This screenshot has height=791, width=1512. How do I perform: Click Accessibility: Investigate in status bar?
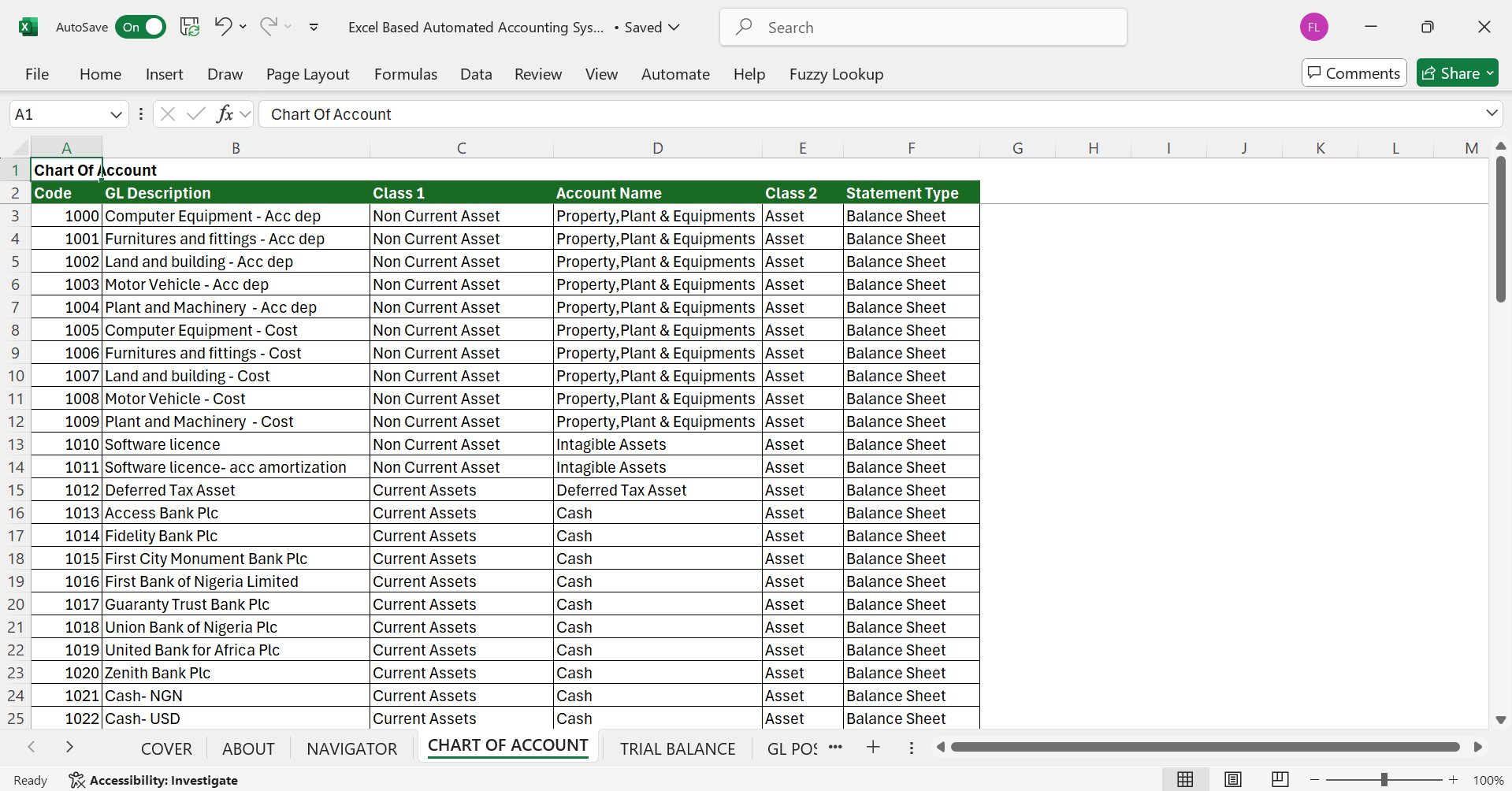(x=154, y=780)
